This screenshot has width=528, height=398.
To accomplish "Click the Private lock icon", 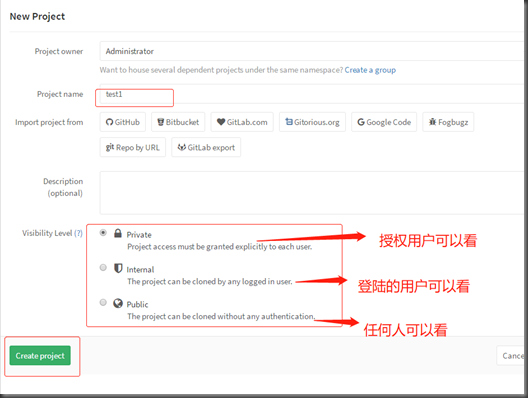I will pos(118,233).
